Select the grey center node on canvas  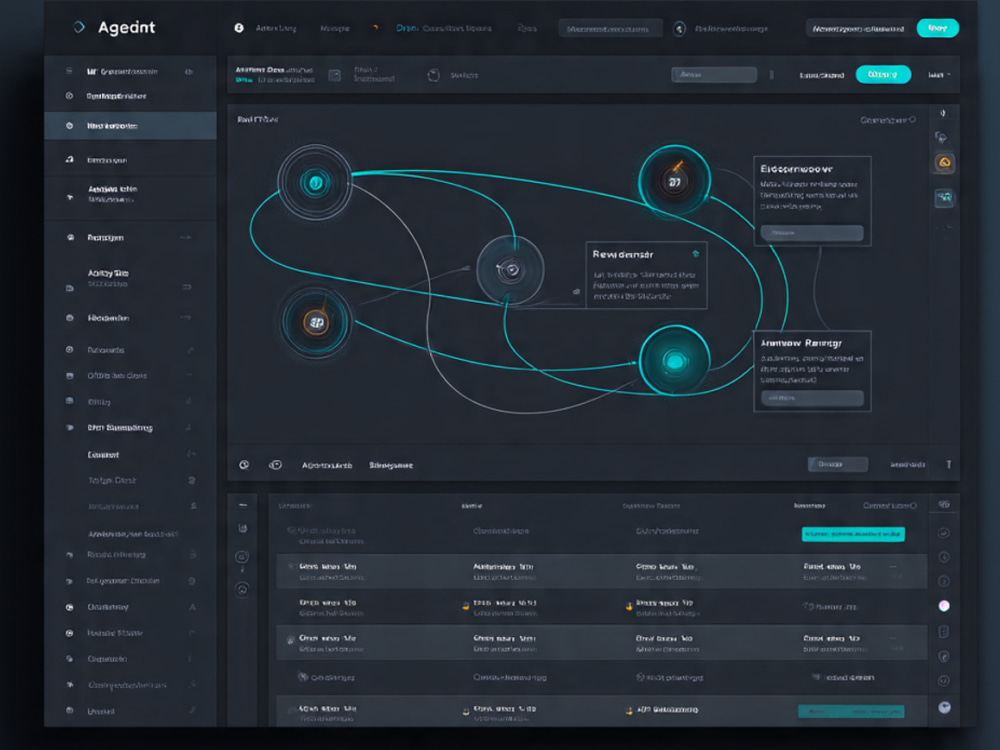(x=510, y=270)
